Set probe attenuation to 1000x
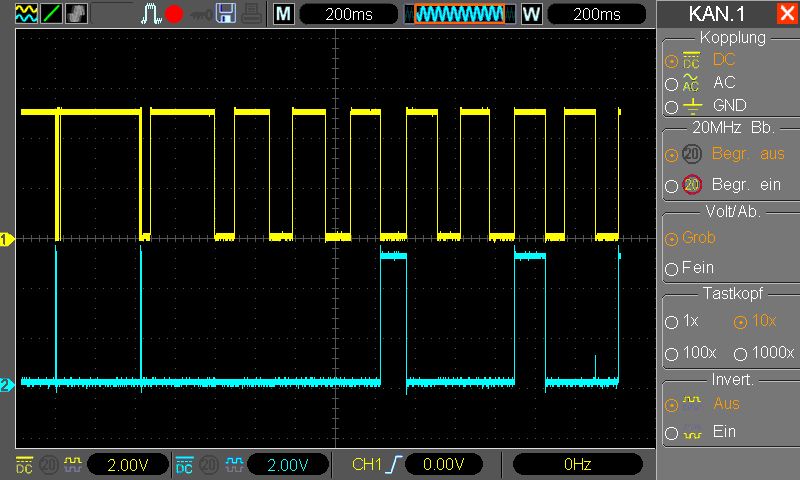The image size is (800, 480). tap(740, 354)
